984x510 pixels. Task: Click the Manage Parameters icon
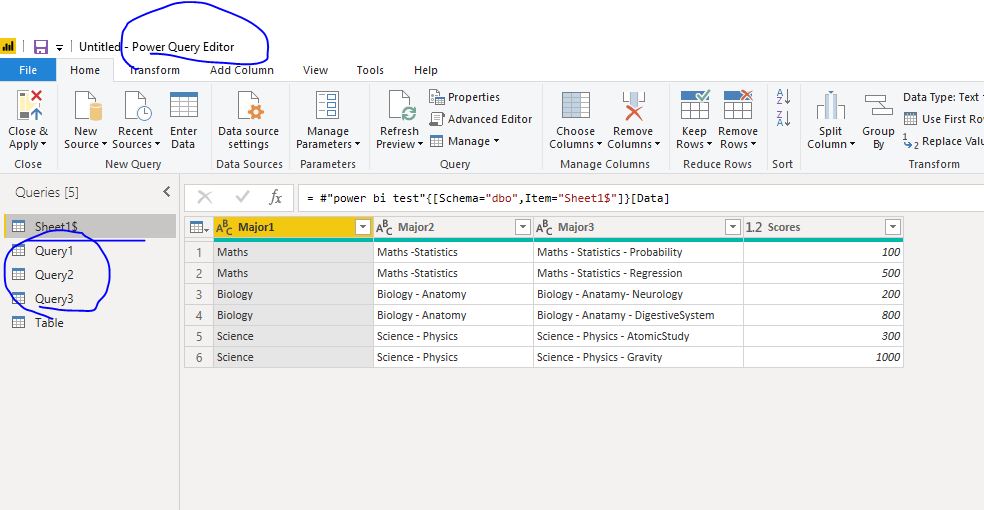click(x=327, y=105)
